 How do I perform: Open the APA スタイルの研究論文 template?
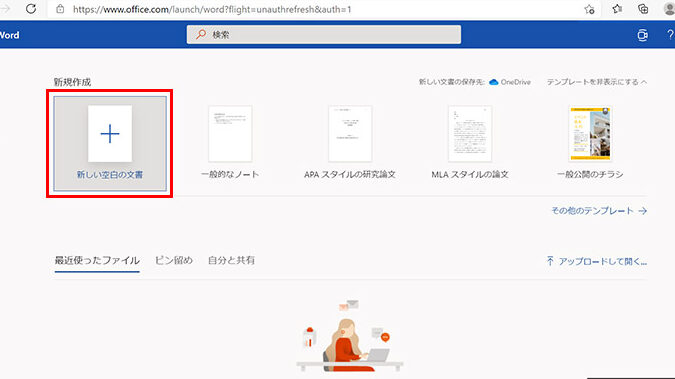point(350,143)
